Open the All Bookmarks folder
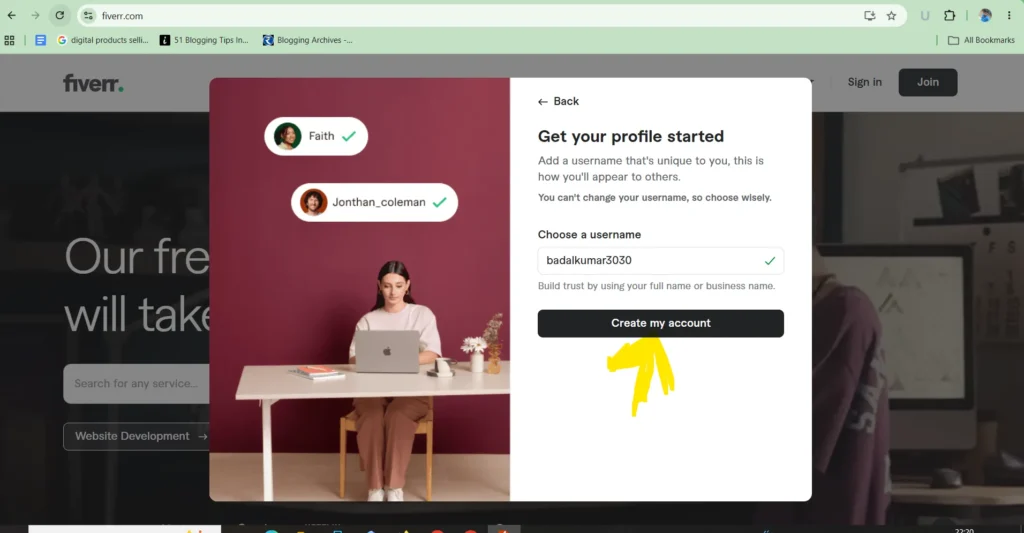This screenshot has width=1024, height=533. [981, 40]
